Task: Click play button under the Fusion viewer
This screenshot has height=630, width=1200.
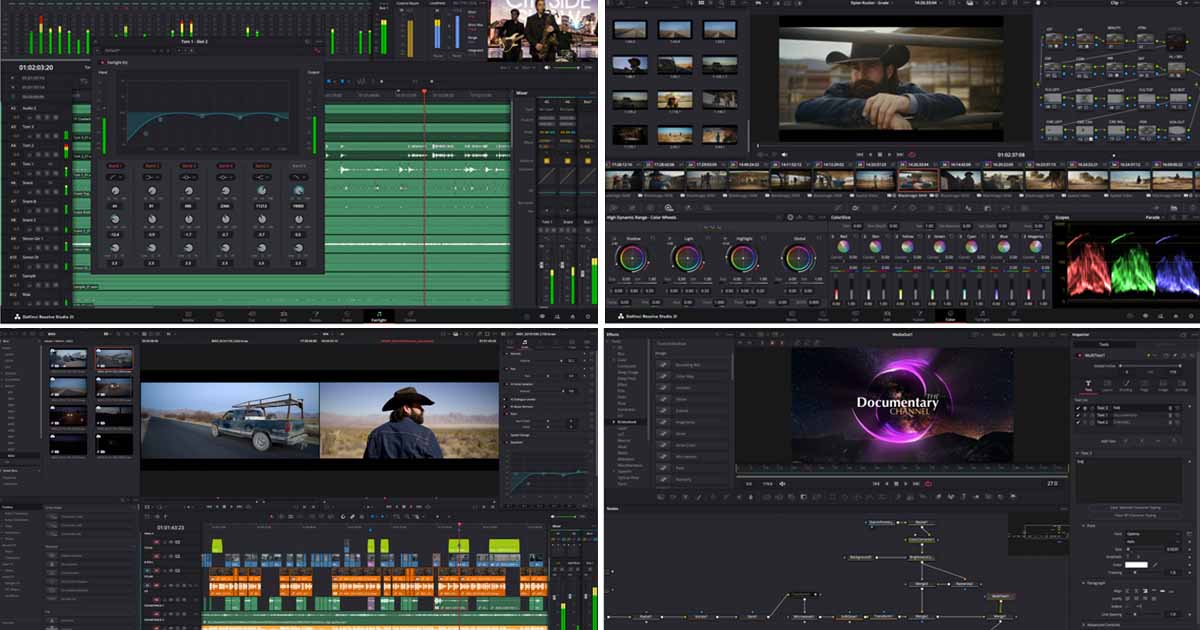Action: pos(906,484)
